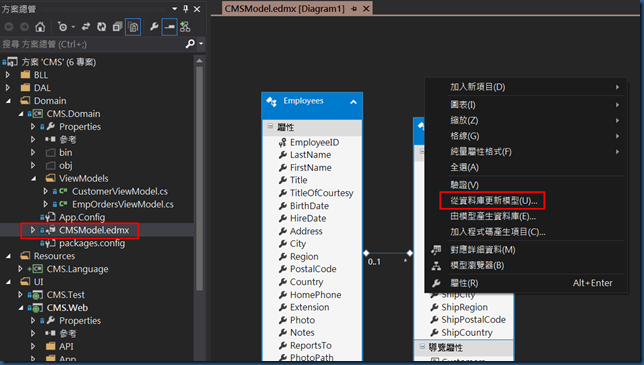Select the LastName property
Viewport: 644px width, 365px height.
click(x=310, y=155)
